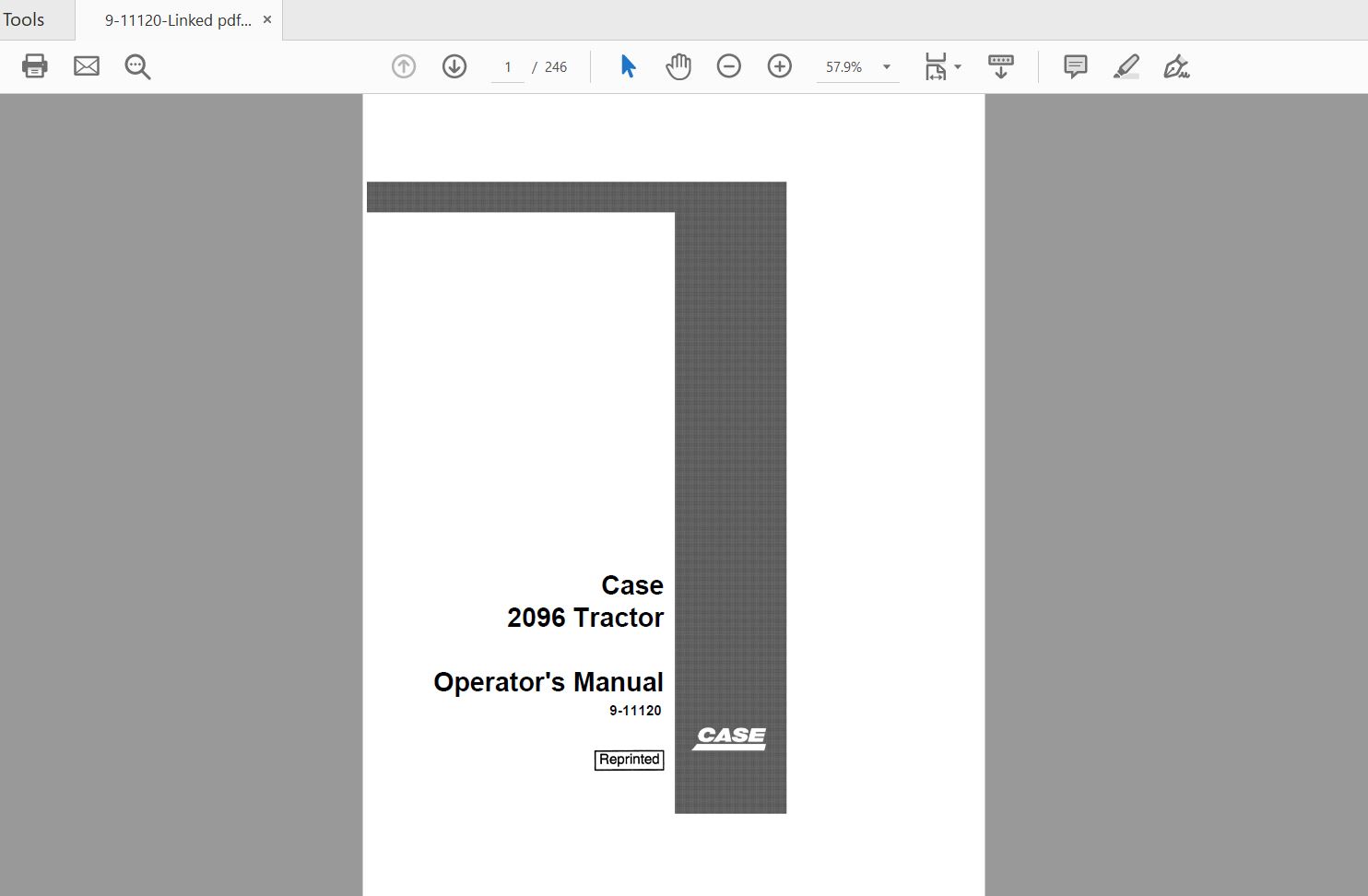Click the 57.9% zoom value field

(x=844, y=67)
